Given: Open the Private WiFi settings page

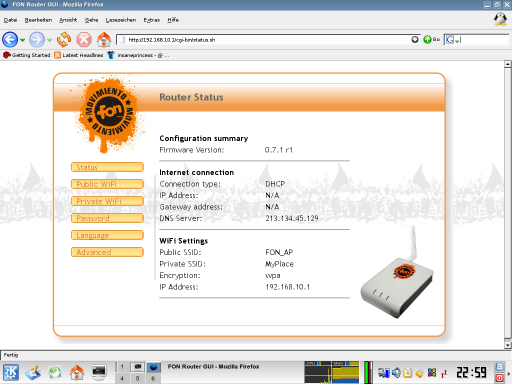Looking at the screenshot, I should click(107, 201).
